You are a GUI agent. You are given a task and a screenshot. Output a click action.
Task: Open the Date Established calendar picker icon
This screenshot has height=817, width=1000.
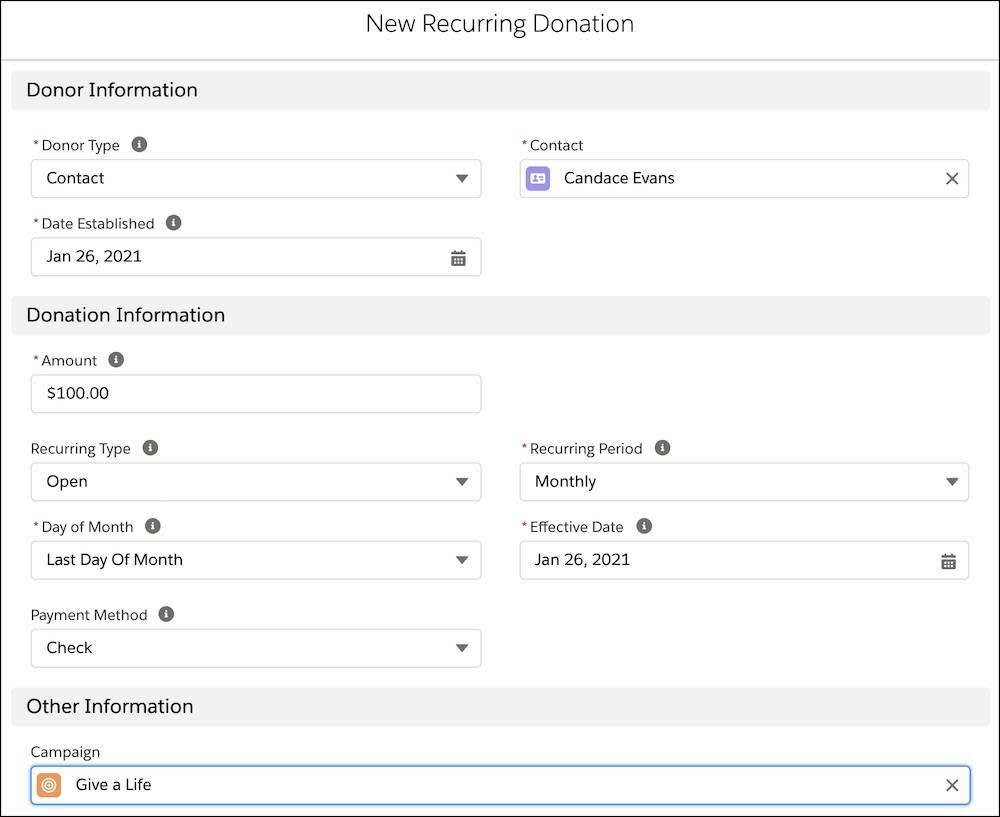(458, 257)
